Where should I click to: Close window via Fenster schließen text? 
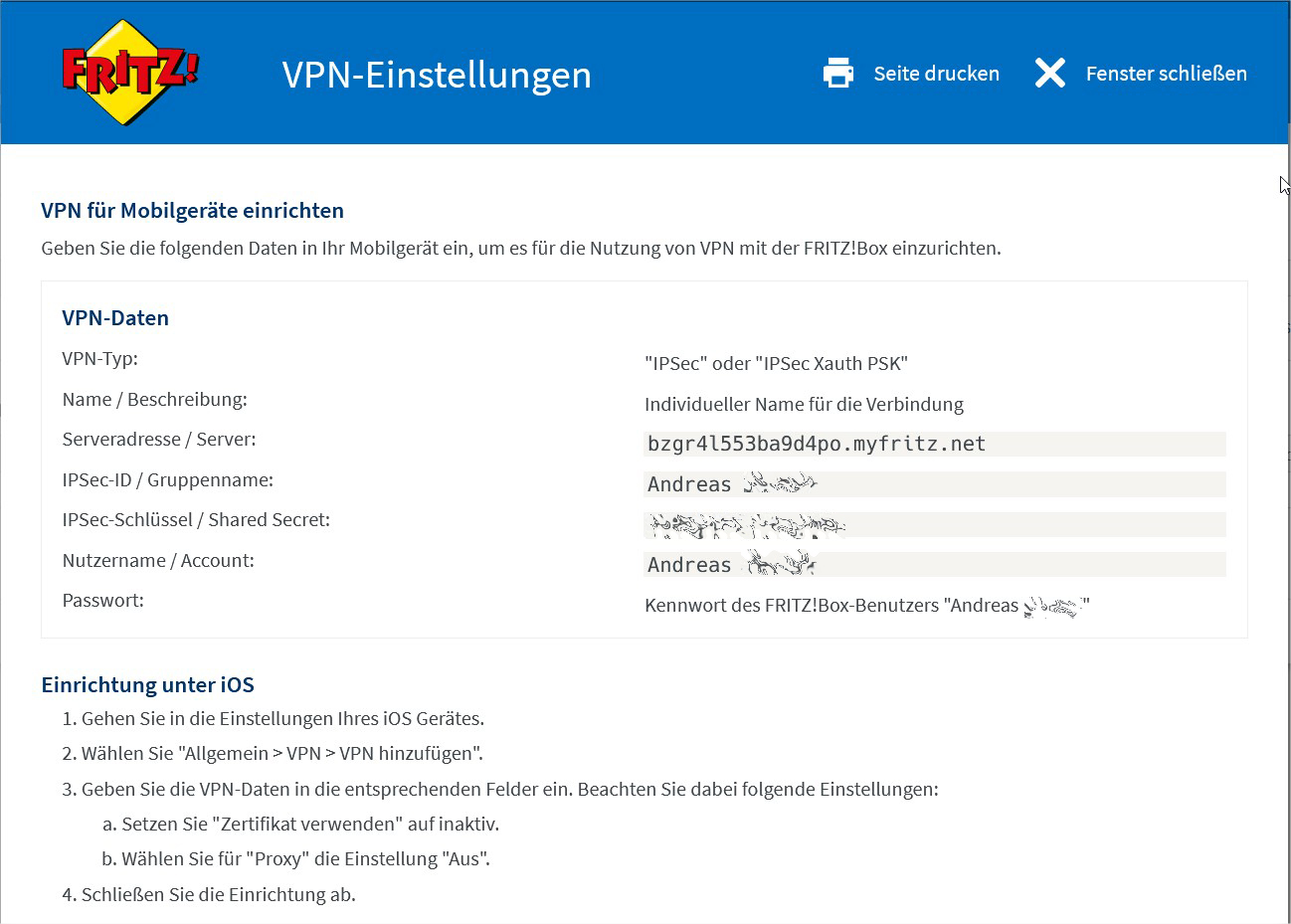click(x=1166, y=74)
